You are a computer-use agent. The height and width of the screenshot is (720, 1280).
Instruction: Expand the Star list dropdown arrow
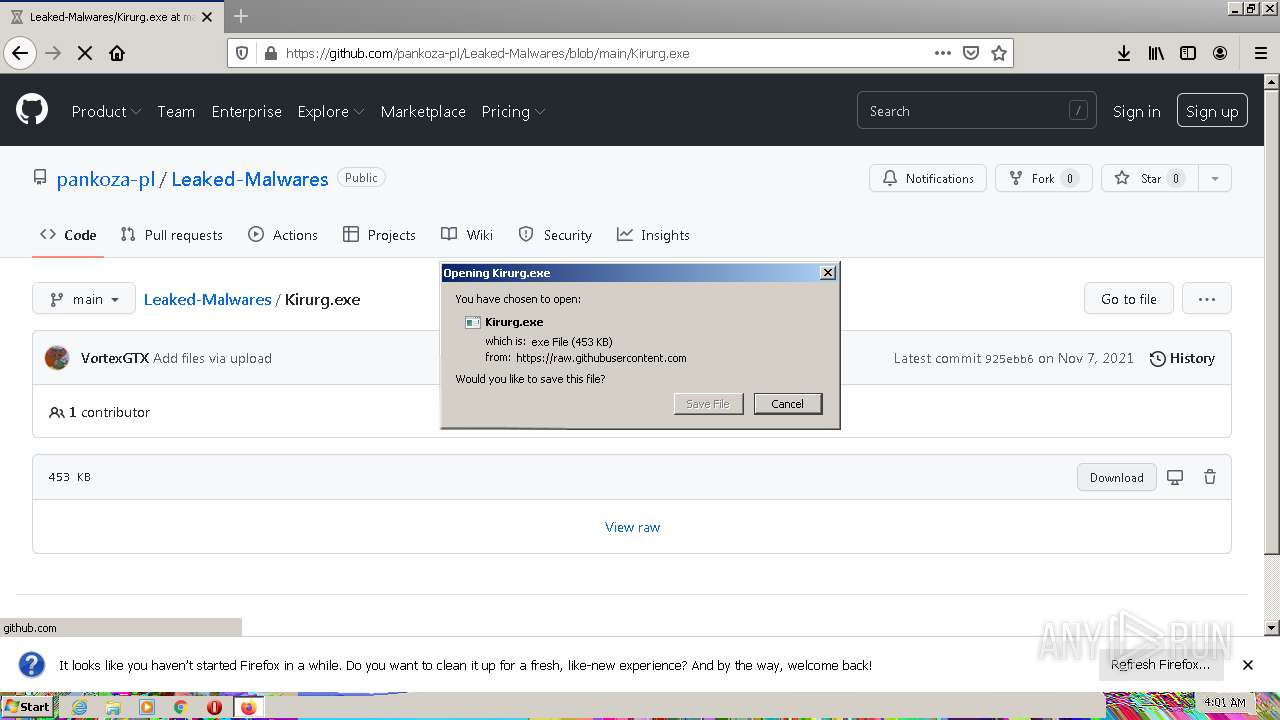pos(1215,178)
